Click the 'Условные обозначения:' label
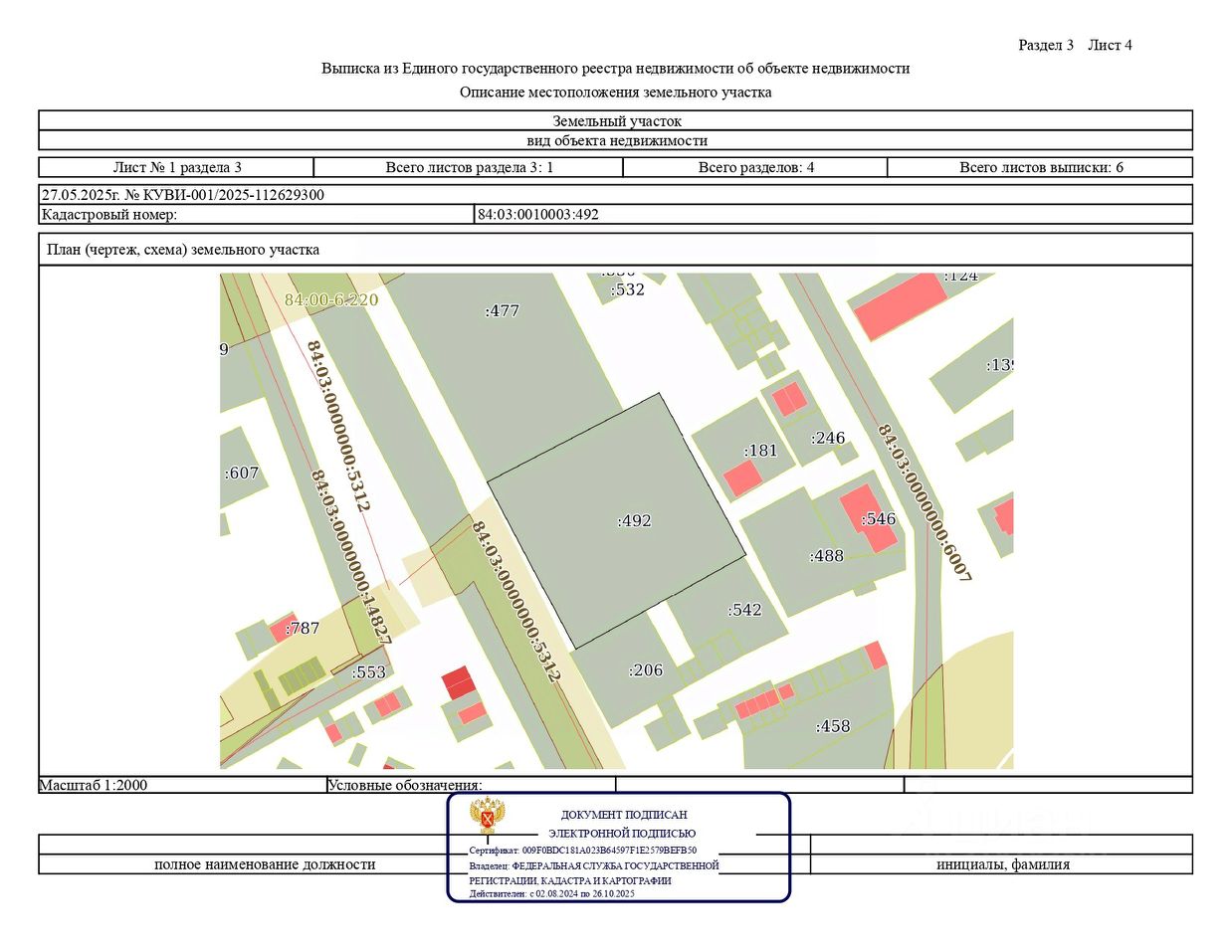The width and height of the screenshot is (1232, 952). coord(405,785)
